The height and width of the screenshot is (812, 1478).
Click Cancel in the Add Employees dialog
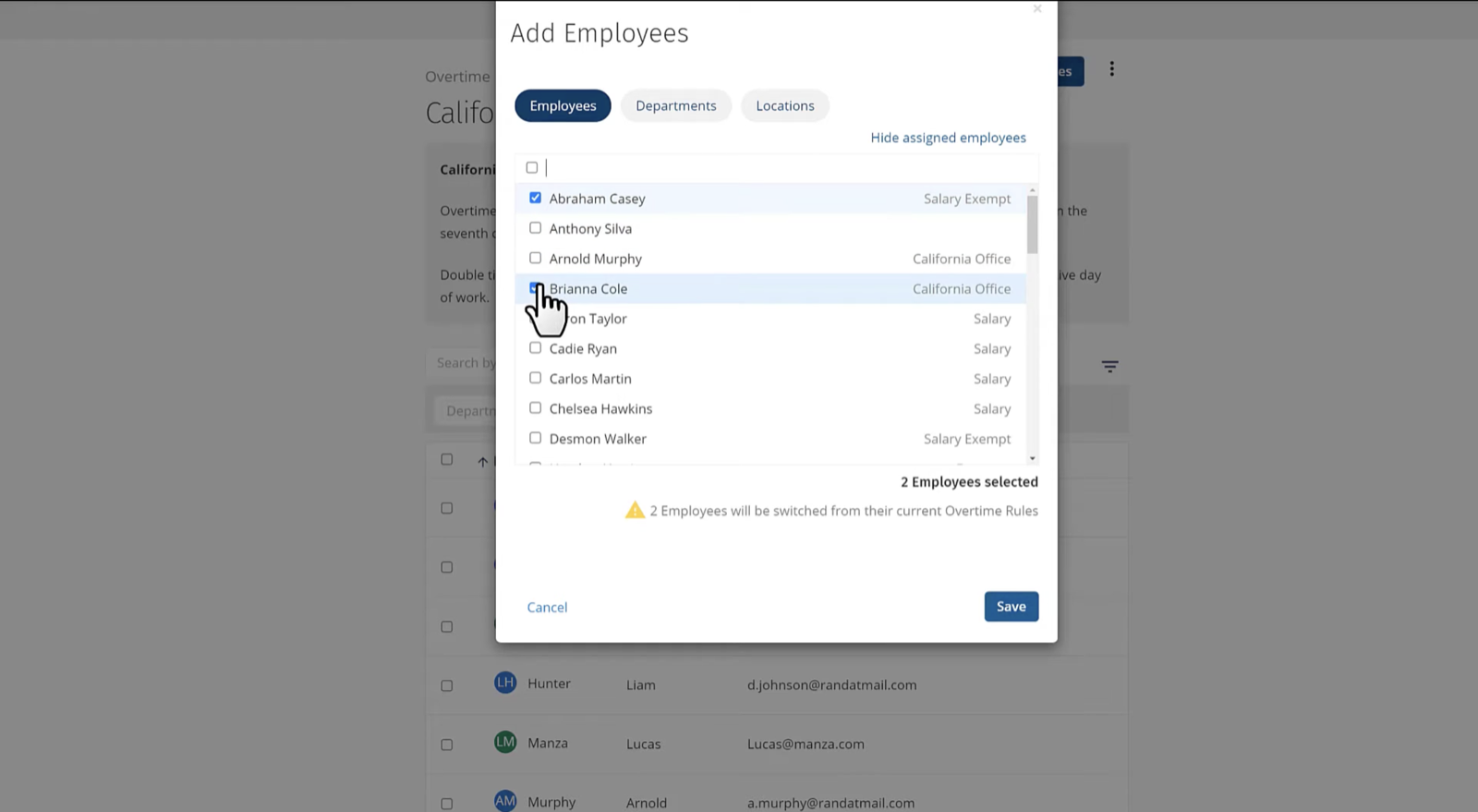coord(547,607)
